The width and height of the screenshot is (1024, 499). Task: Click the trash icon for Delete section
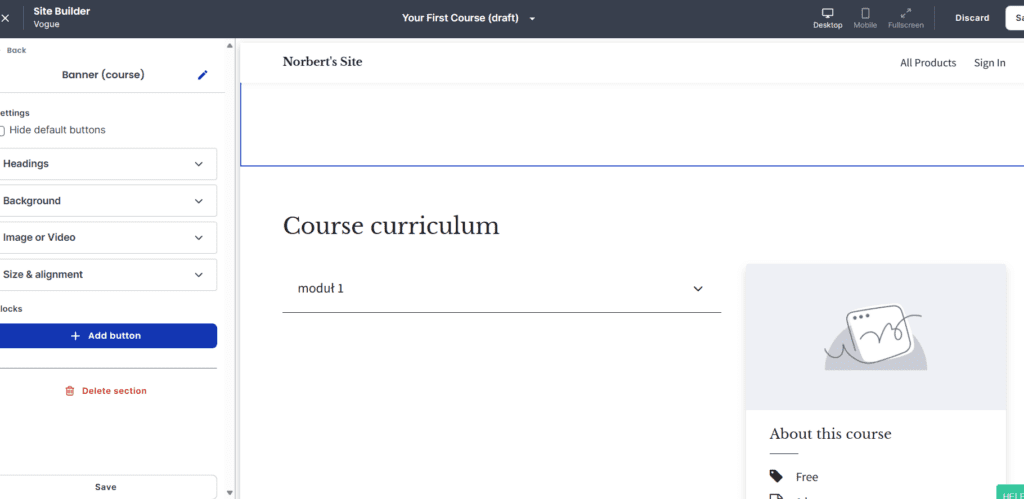69,391
